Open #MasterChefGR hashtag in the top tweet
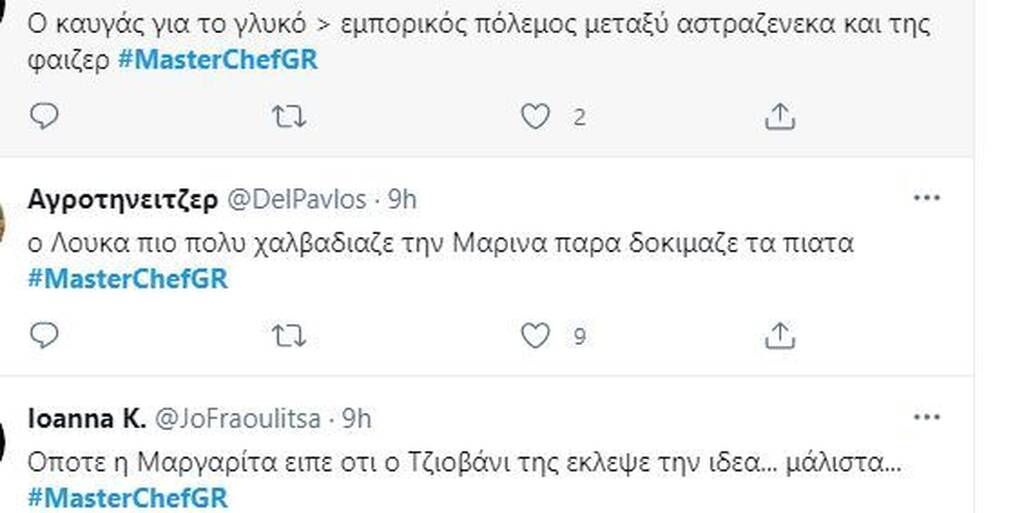Screen dimensions: 1024x513 [217, 59]
